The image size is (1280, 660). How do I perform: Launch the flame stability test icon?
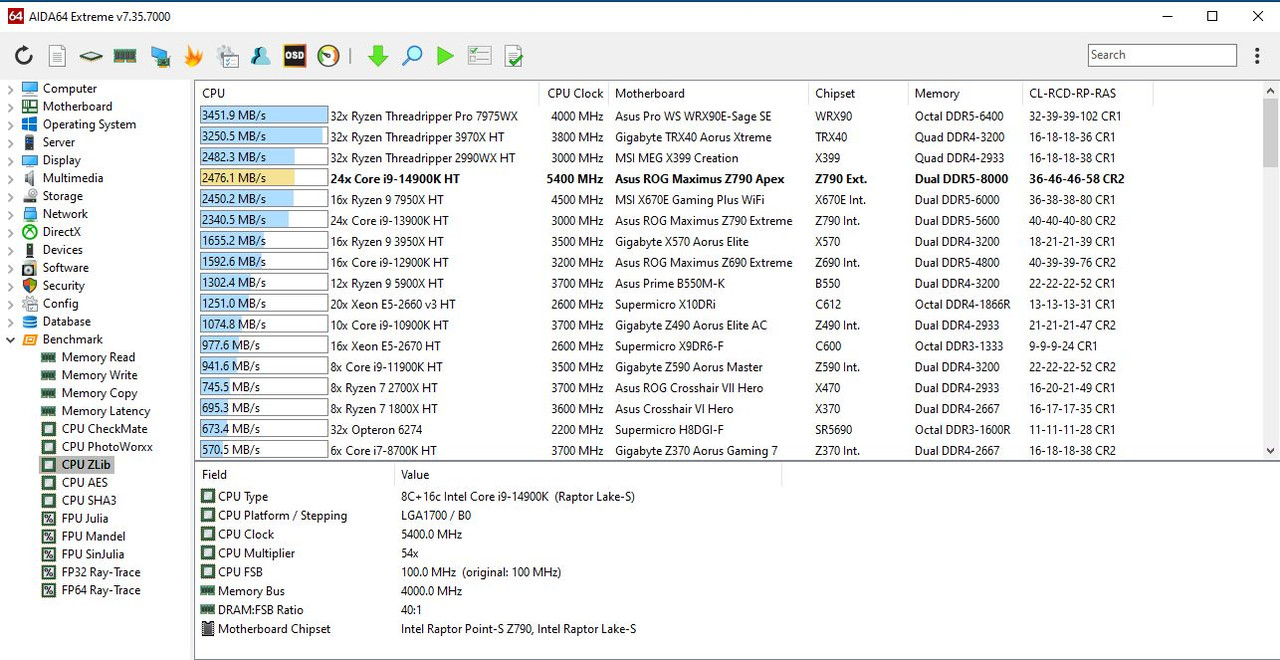point(193,56)
